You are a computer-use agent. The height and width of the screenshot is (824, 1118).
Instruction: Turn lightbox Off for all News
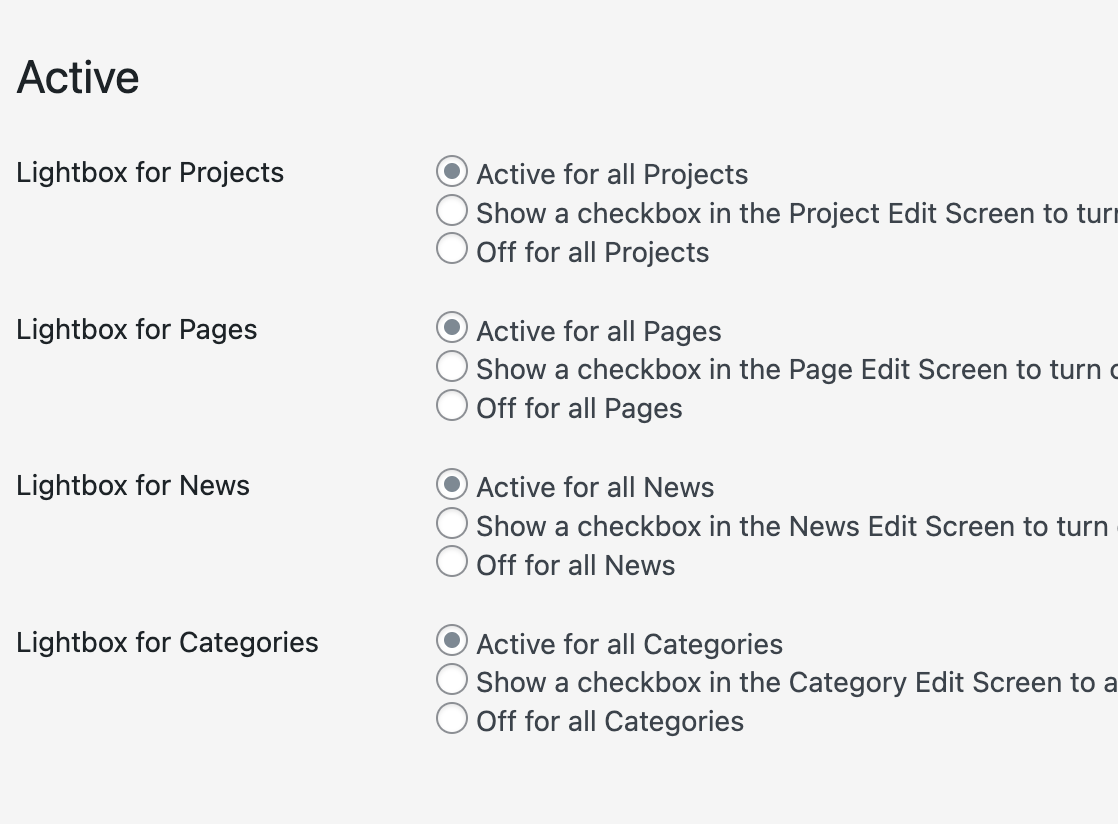[x=451, y=561]
